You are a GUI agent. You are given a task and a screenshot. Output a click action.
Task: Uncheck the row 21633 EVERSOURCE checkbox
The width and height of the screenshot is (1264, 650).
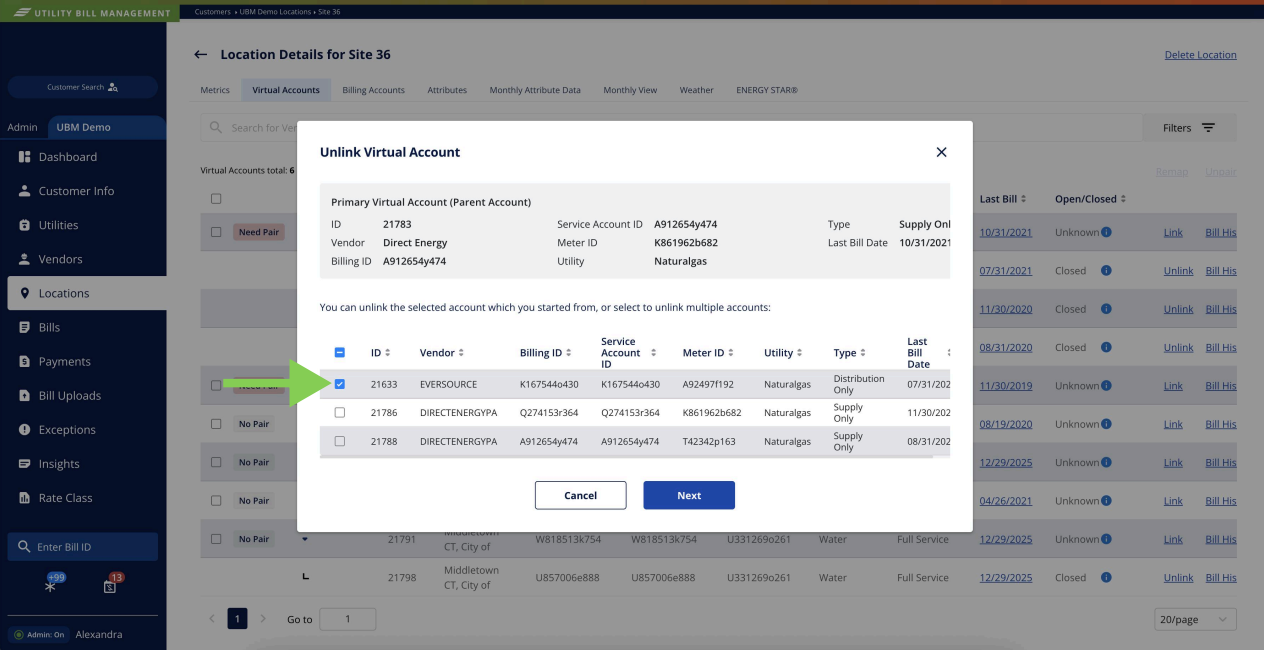pos(340,384)
